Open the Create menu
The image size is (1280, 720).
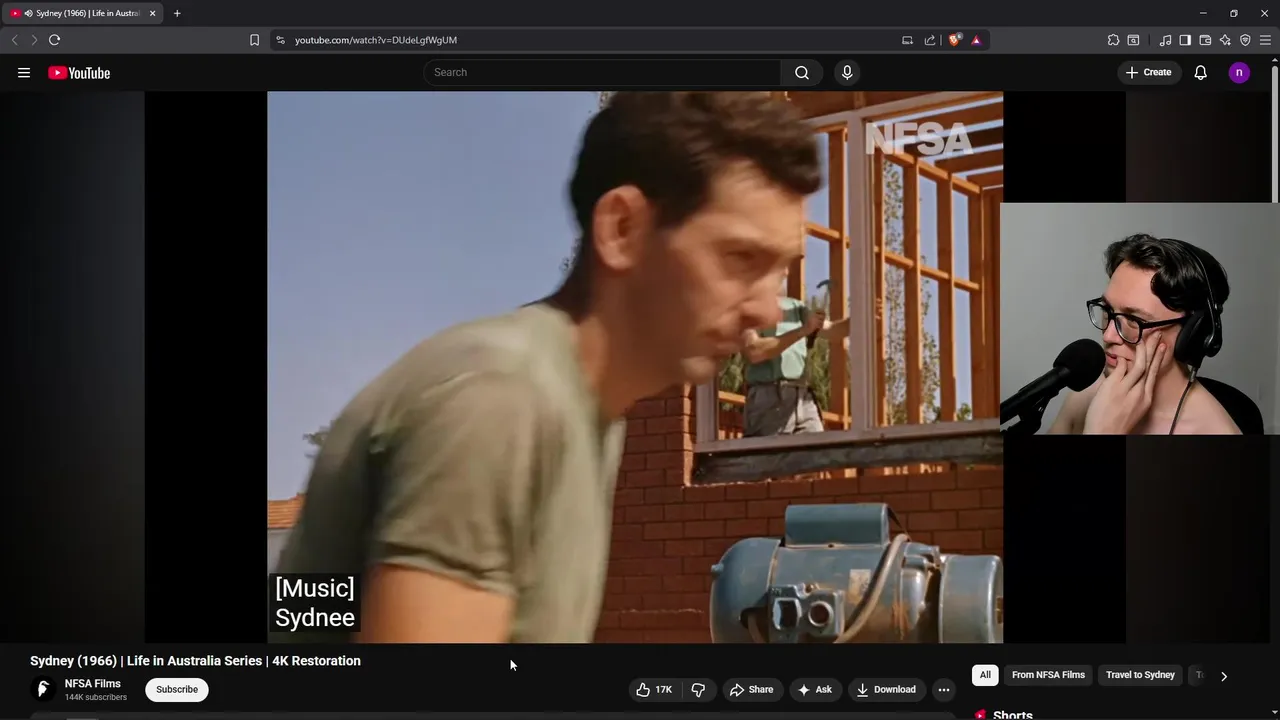click(x=1148, y=72)
